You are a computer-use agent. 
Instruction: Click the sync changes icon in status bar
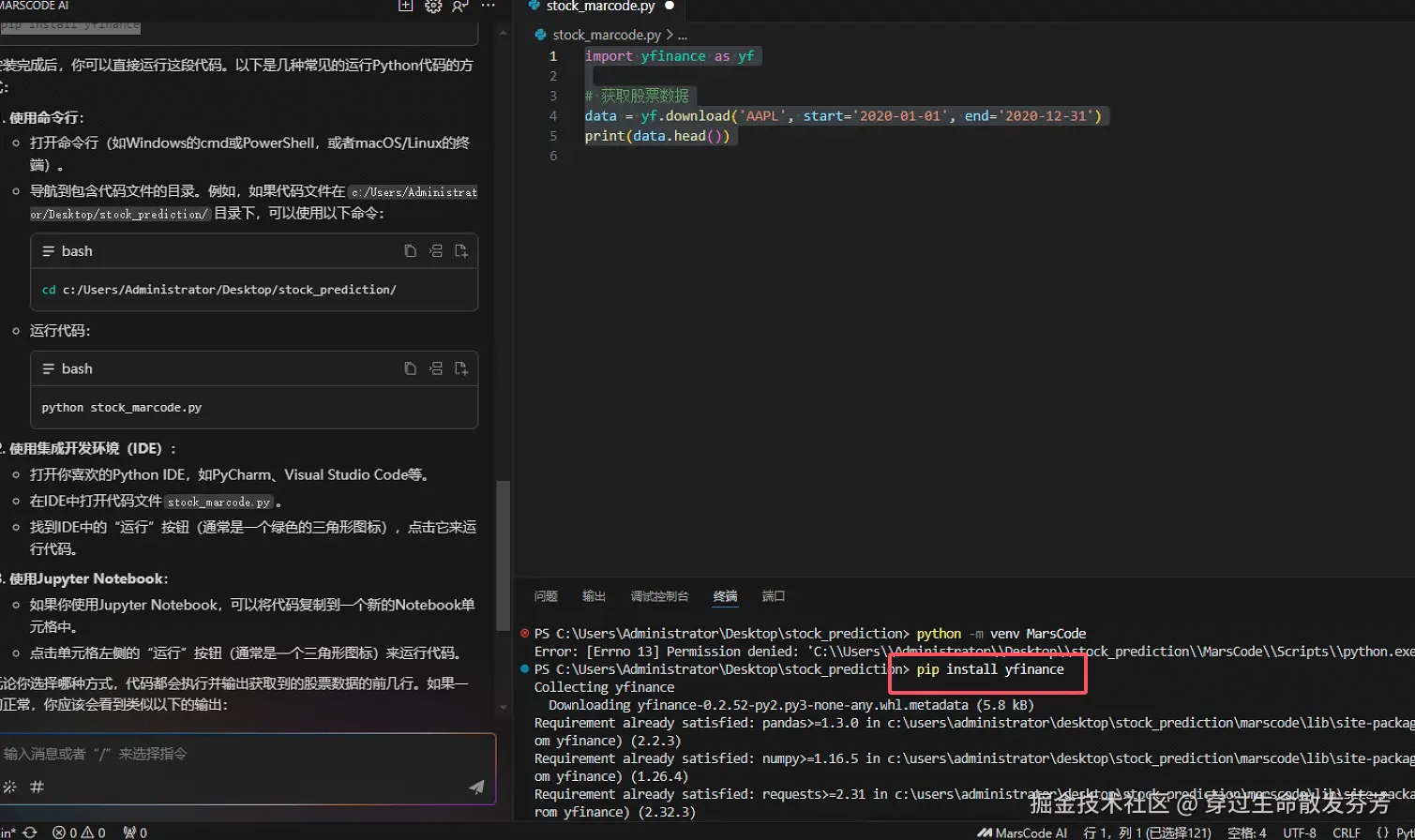coord(29,832)
